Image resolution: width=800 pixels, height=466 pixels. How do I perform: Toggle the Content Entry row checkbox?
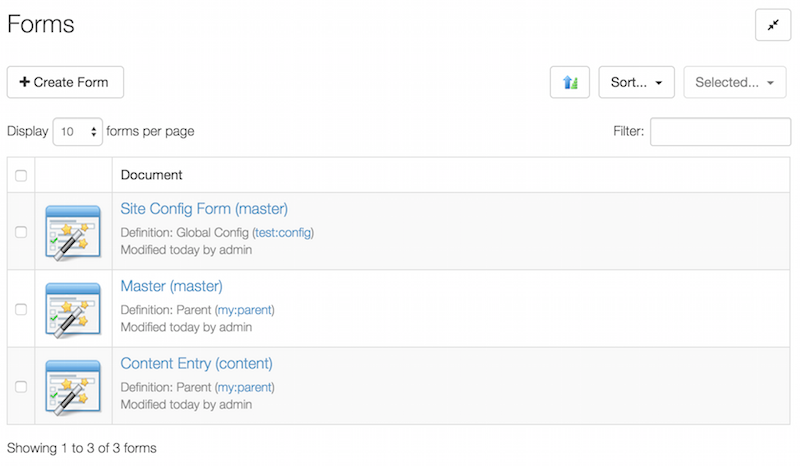(21, 387)
